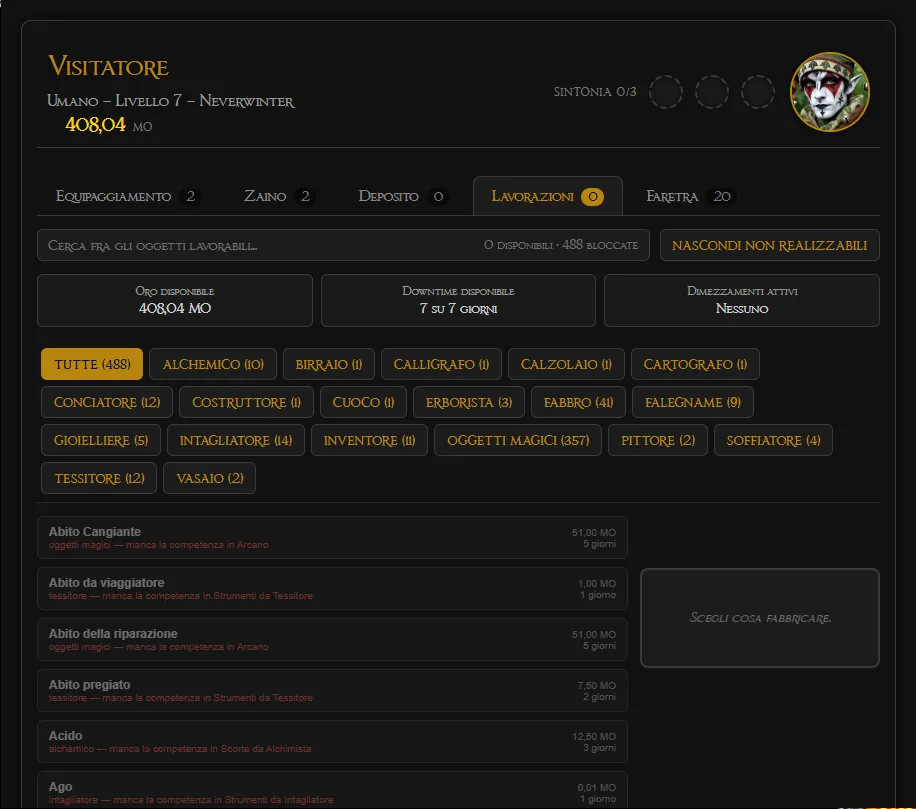Image resolution: width=916 pixels, height=809 pixels.
Task: Choose the Cartografo filter
Action: [x=695, y=364]
